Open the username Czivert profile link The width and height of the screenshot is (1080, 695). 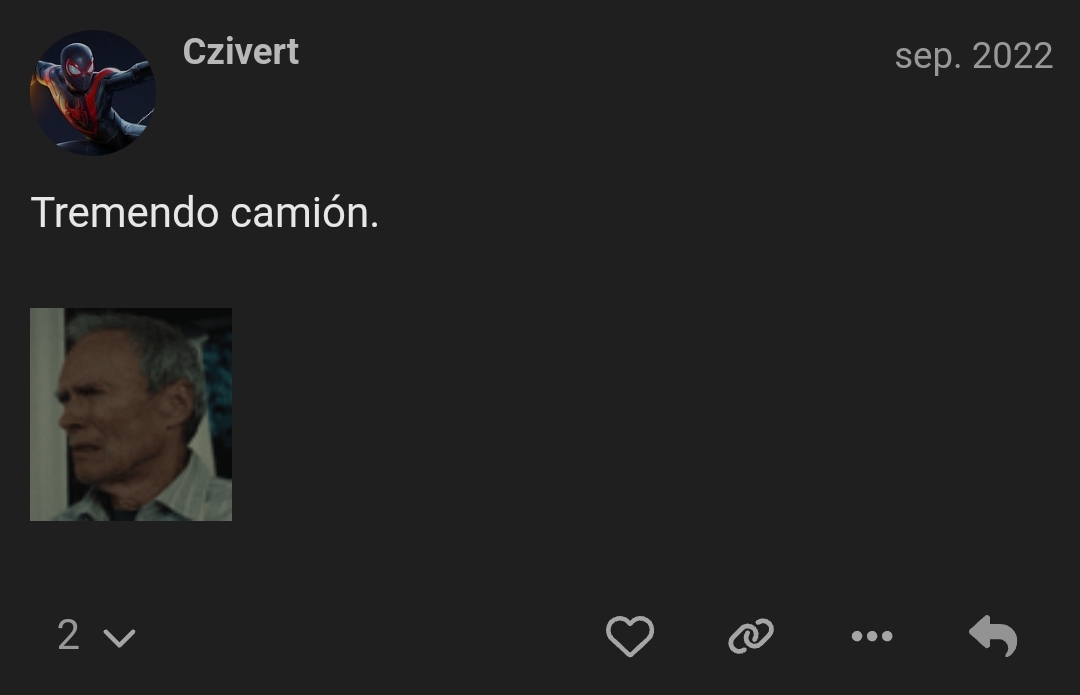tap(240, 52)
